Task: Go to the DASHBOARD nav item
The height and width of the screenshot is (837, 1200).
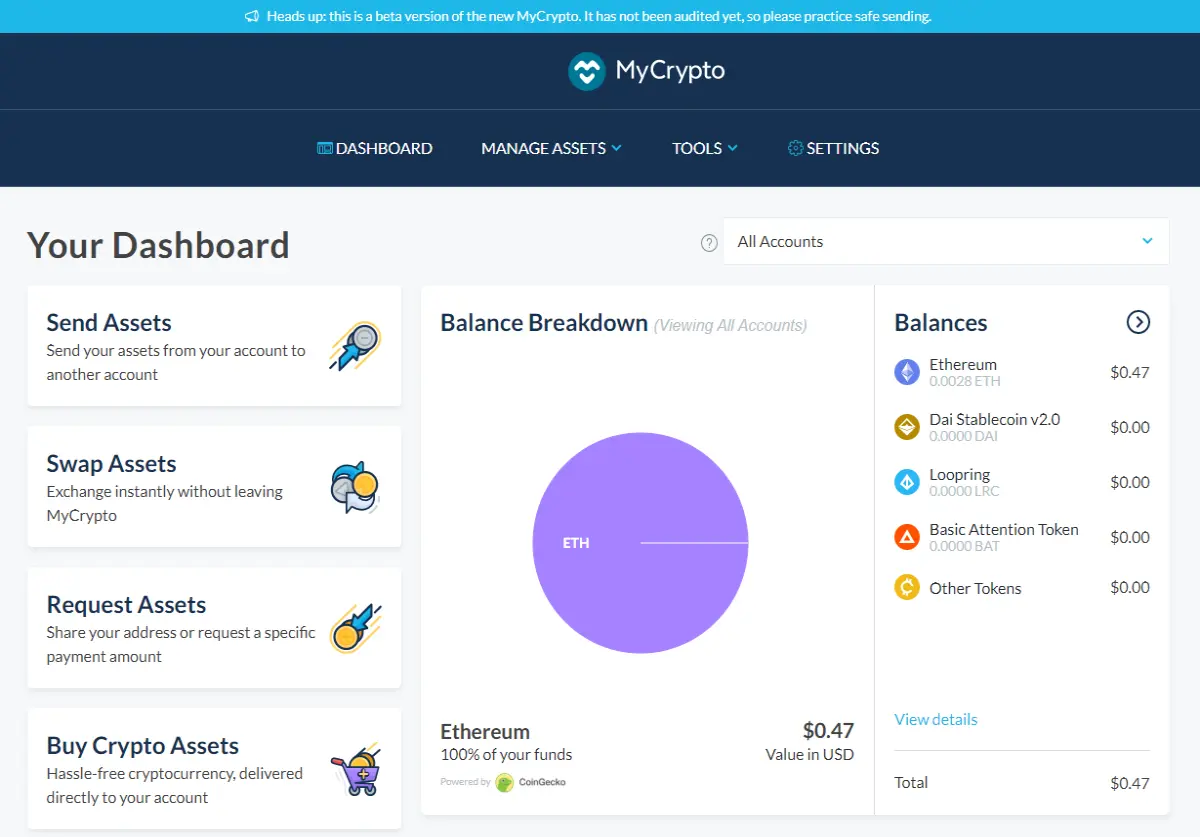Action: [x=375, y=148]
